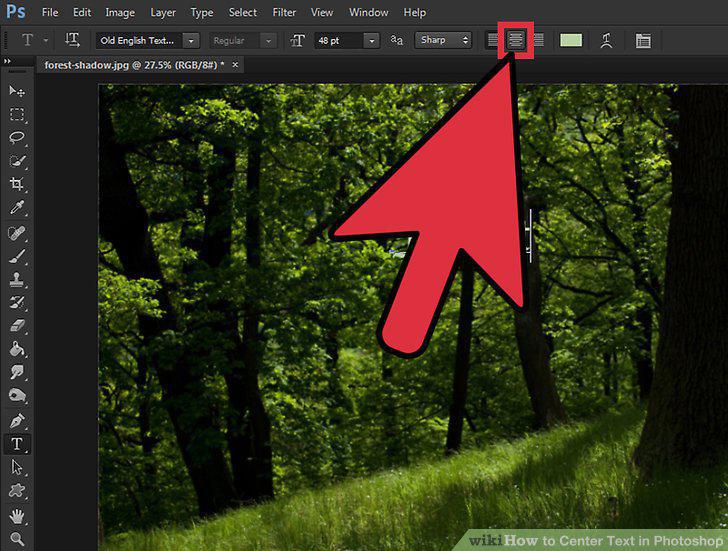Viewport: 728px width, 551px height.
Task: Select the Brush tool
Action: [17, 256]
